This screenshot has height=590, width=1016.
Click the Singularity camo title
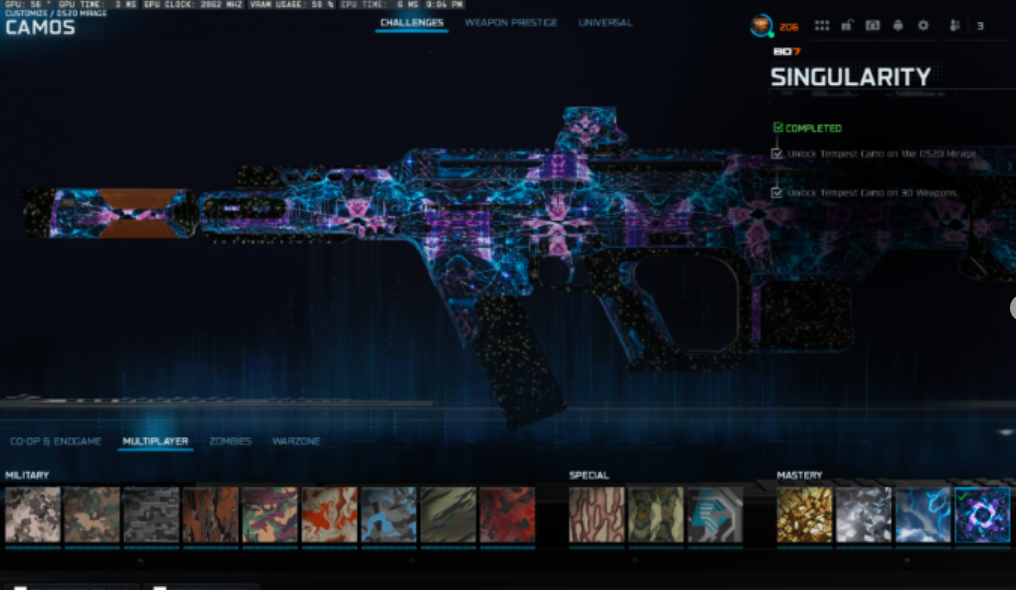click(850, 77)
